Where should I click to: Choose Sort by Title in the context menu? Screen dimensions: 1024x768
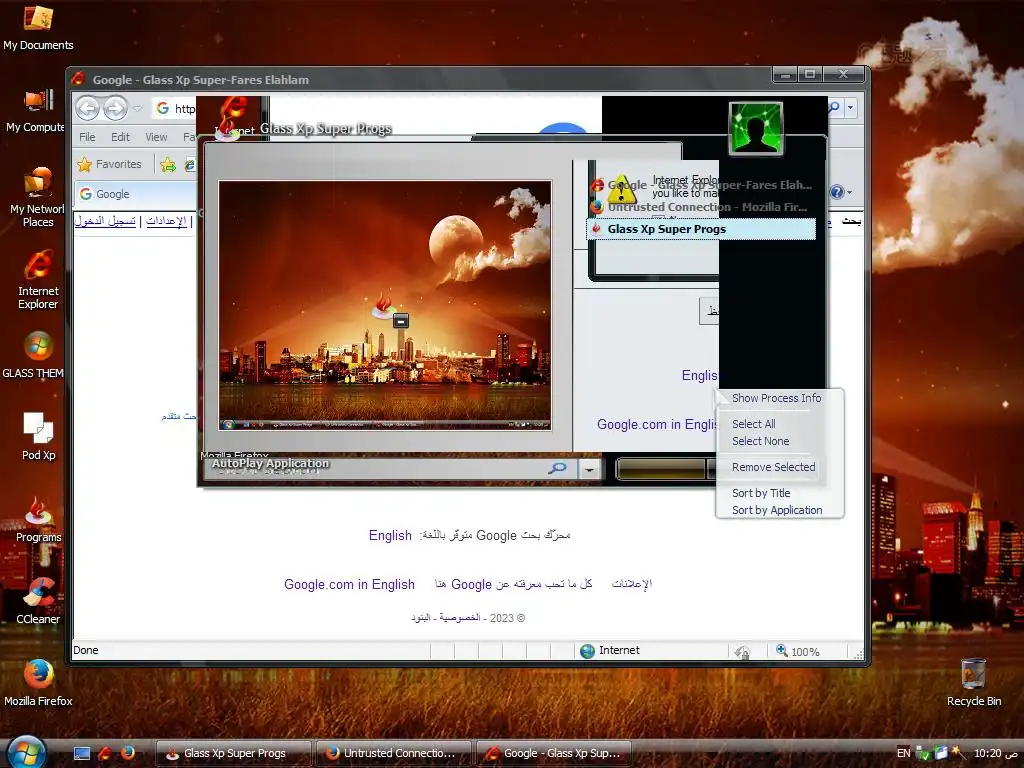761,493
